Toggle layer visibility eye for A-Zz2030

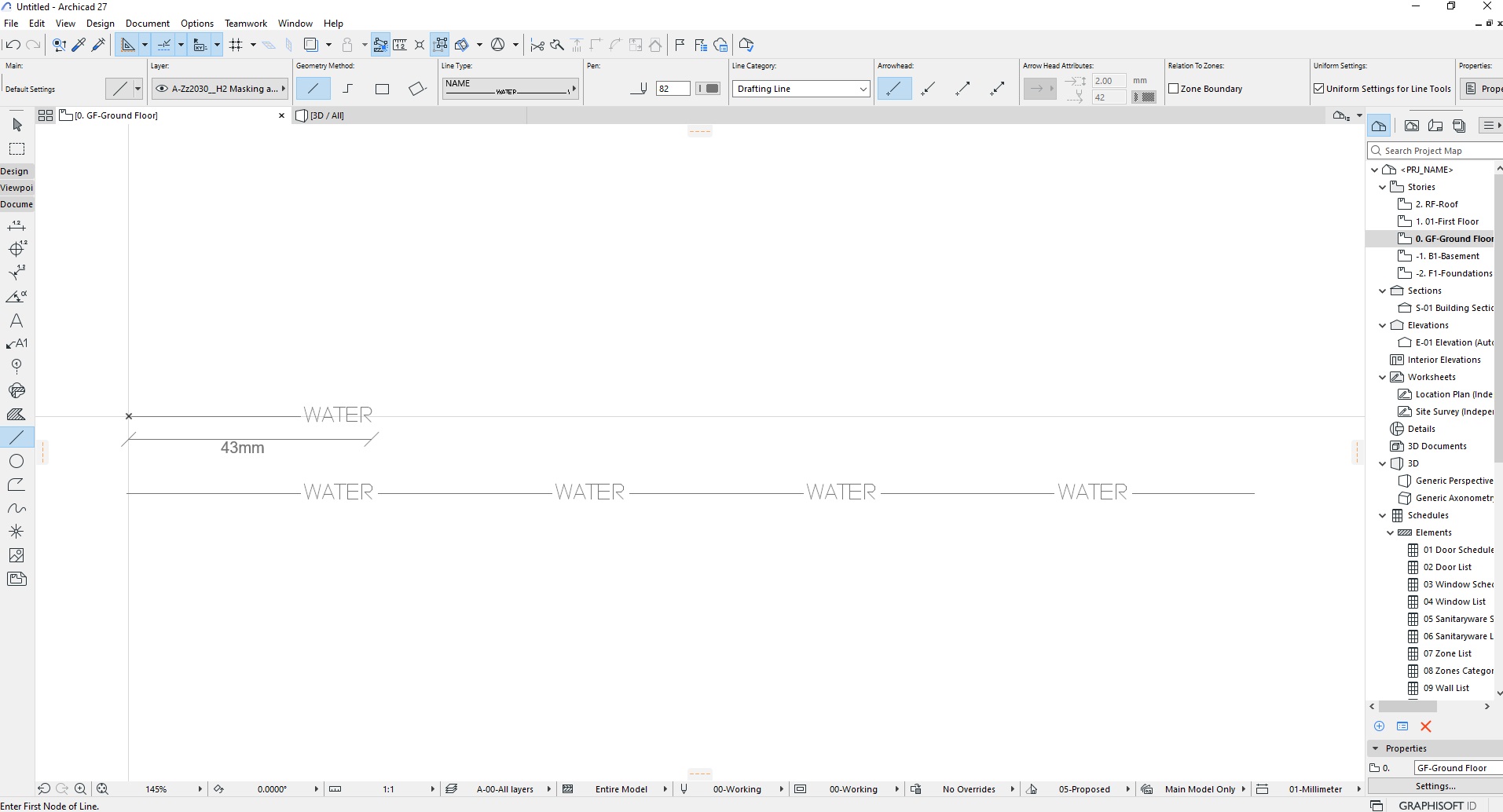162,89
